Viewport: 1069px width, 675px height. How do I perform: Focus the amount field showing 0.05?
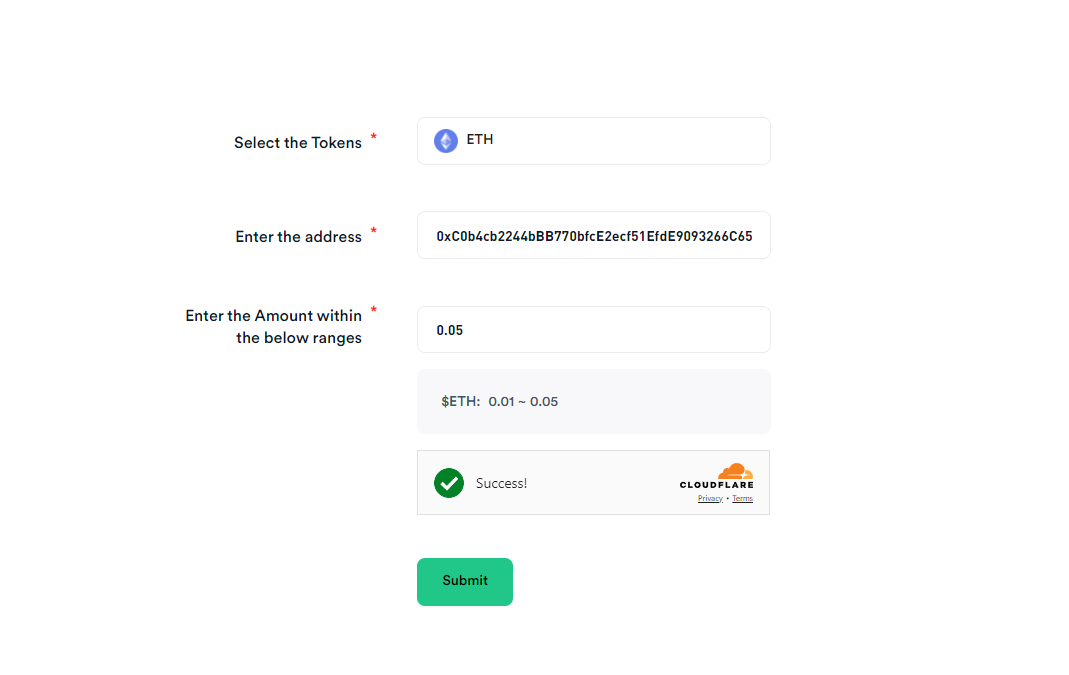point(593,330)
